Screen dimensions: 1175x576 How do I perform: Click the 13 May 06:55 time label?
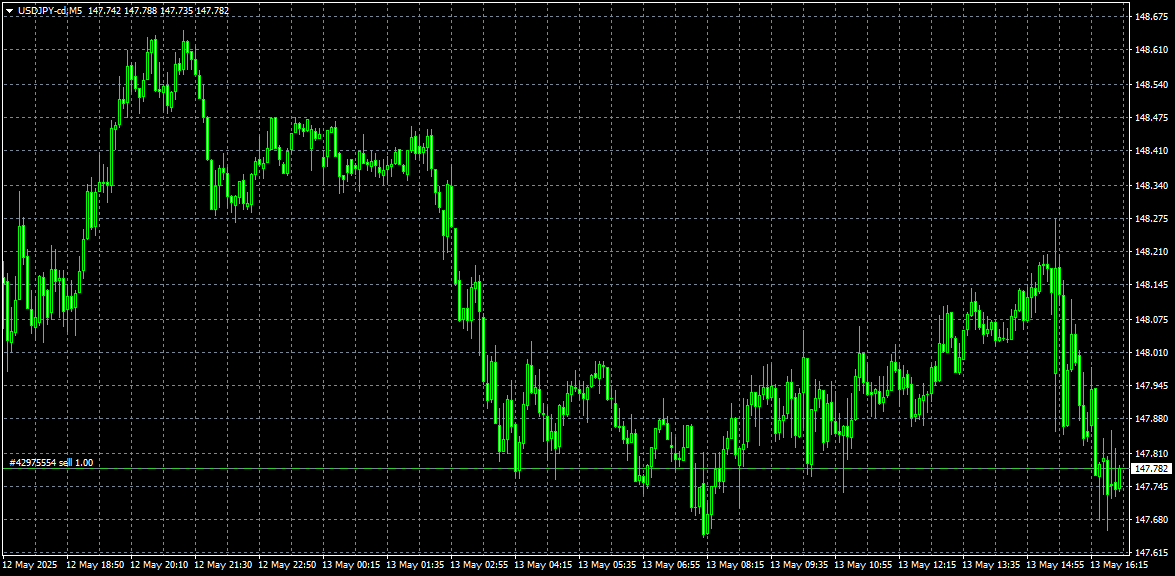(x=670, y=564)
